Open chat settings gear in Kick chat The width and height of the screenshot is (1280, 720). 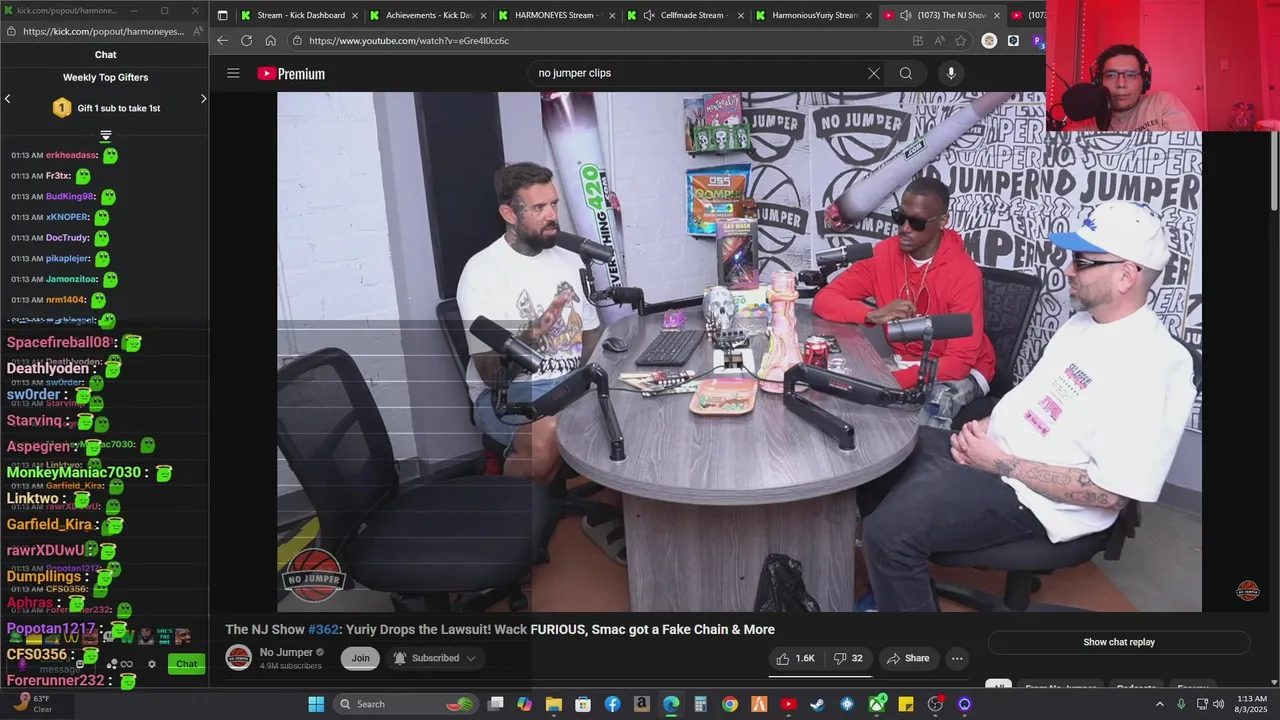click(152, 664)
